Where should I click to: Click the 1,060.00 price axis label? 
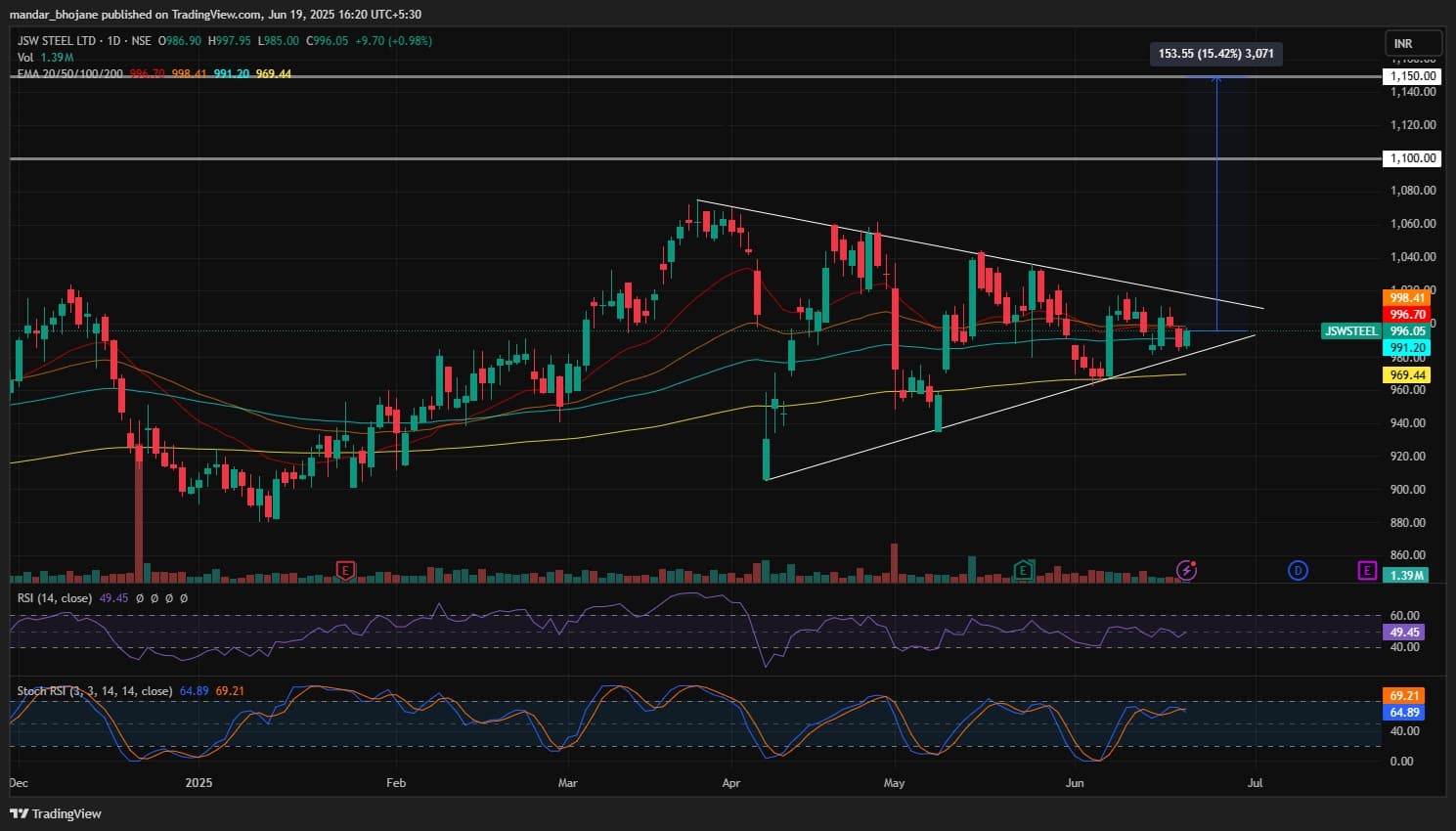[1413, 224]
